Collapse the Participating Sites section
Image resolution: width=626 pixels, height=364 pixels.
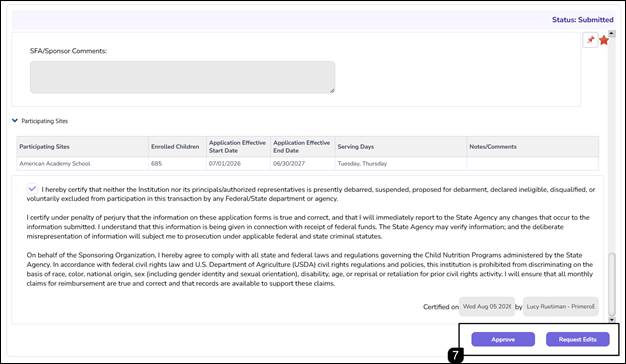pos(15,121)
